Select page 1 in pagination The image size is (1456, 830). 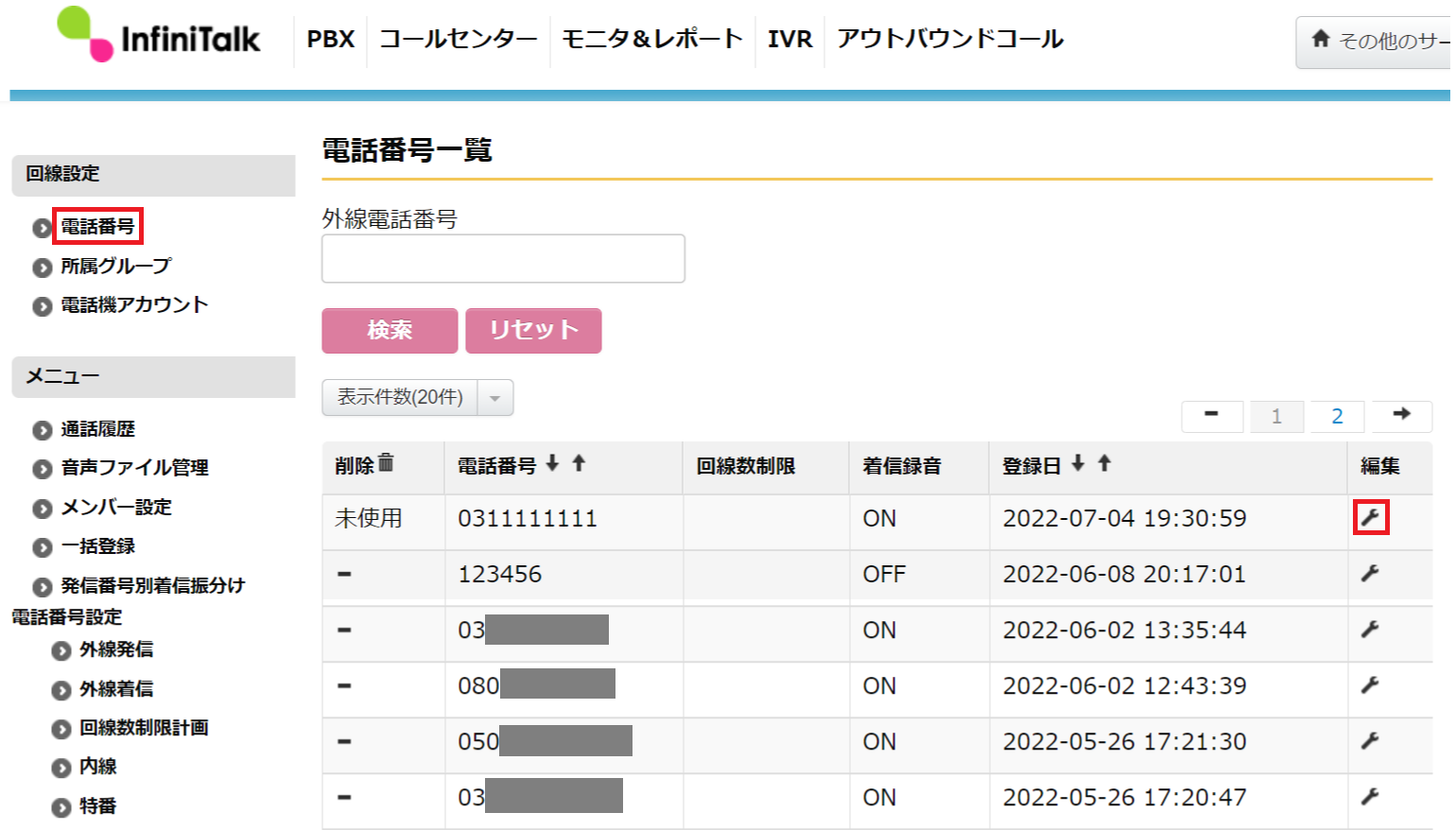point(1276,416)
